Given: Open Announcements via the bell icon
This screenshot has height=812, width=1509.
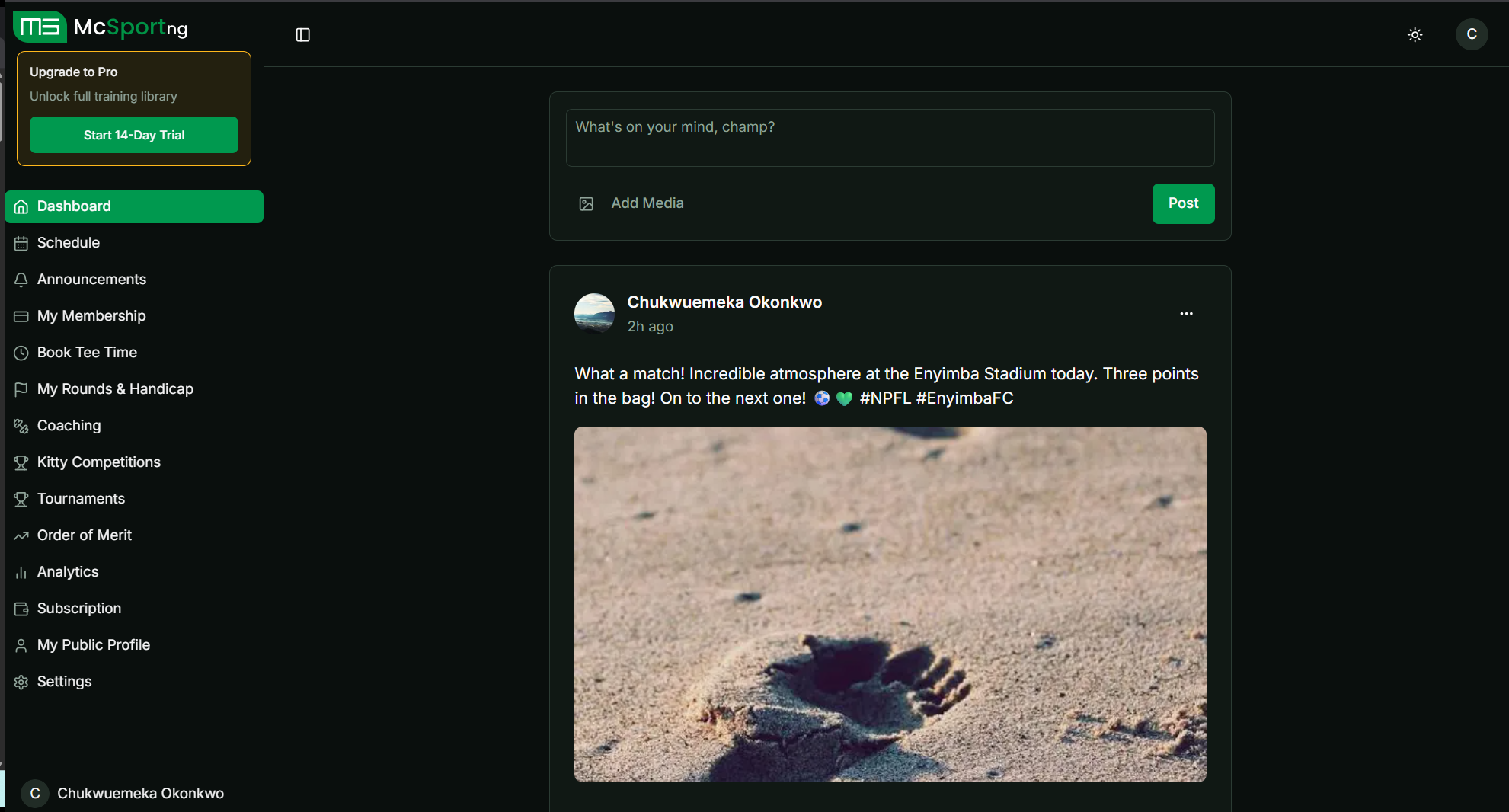Looking at the screenshot, I should coord(21,280).
